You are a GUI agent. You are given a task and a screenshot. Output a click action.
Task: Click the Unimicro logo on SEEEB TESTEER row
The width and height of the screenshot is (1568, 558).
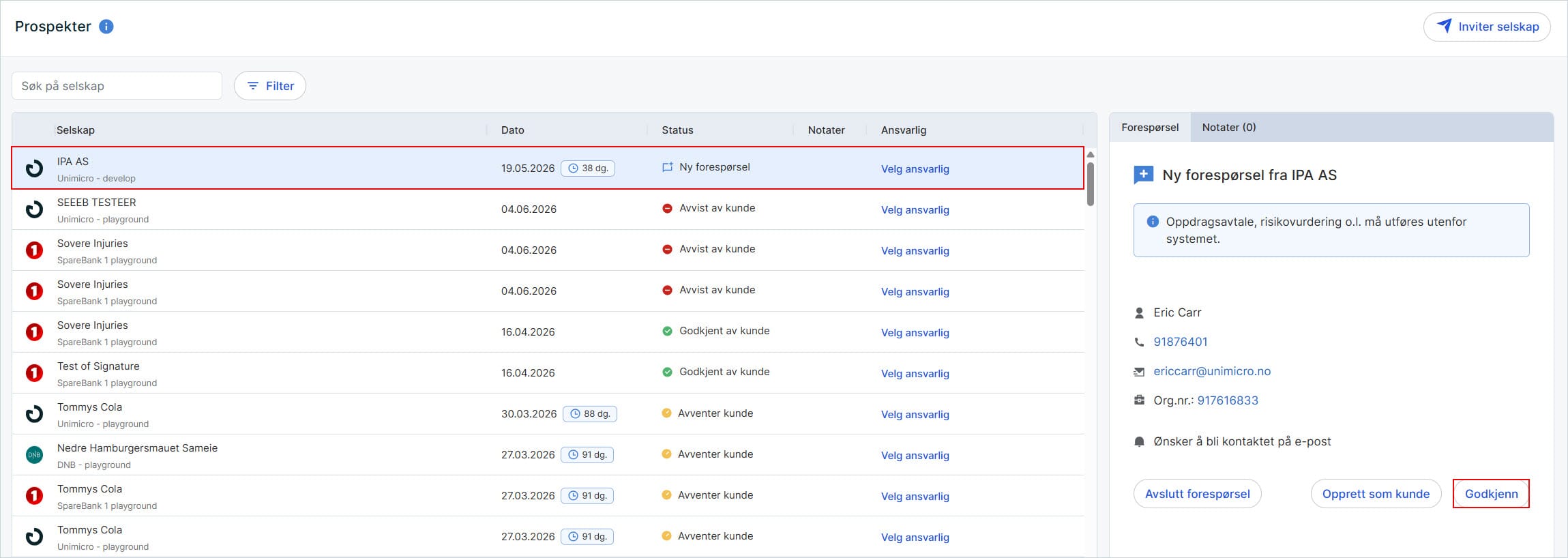click(34, 209)
